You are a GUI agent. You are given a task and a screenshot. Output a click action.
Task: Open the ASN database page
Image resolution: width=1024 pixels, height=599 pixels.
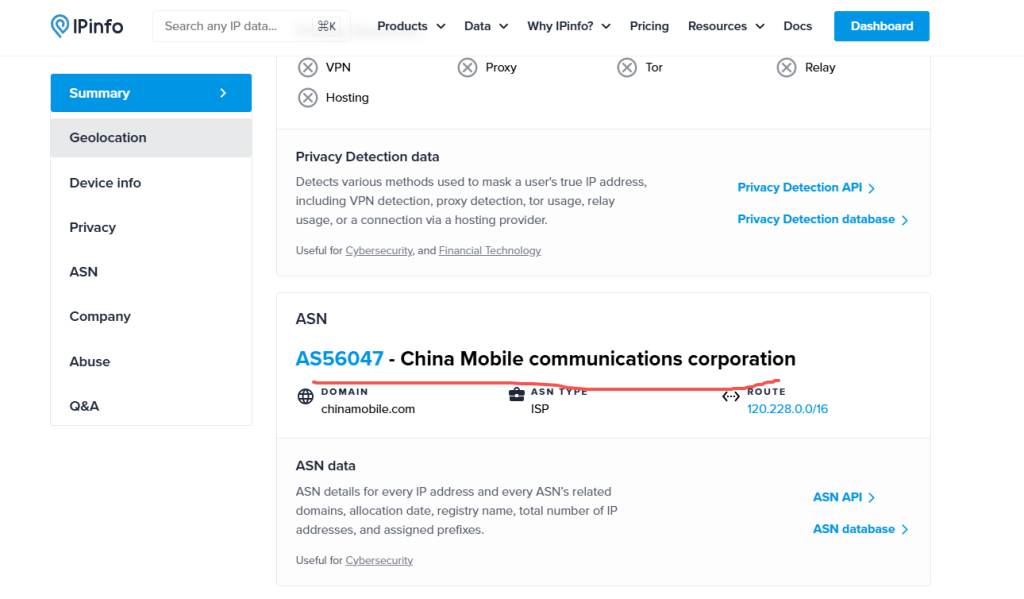pyautogui.click(x=854, y=528)
